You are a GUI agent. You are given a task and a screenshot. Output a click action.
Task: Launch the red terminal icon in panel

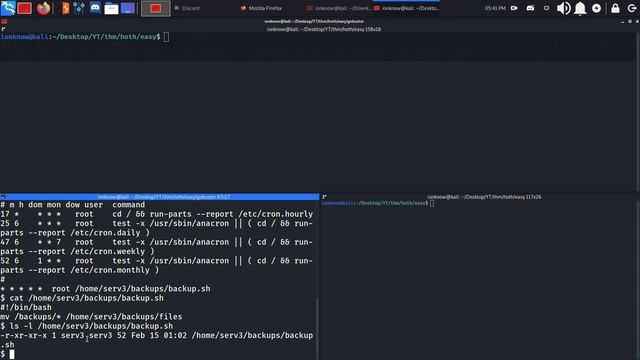click(24, 8)
